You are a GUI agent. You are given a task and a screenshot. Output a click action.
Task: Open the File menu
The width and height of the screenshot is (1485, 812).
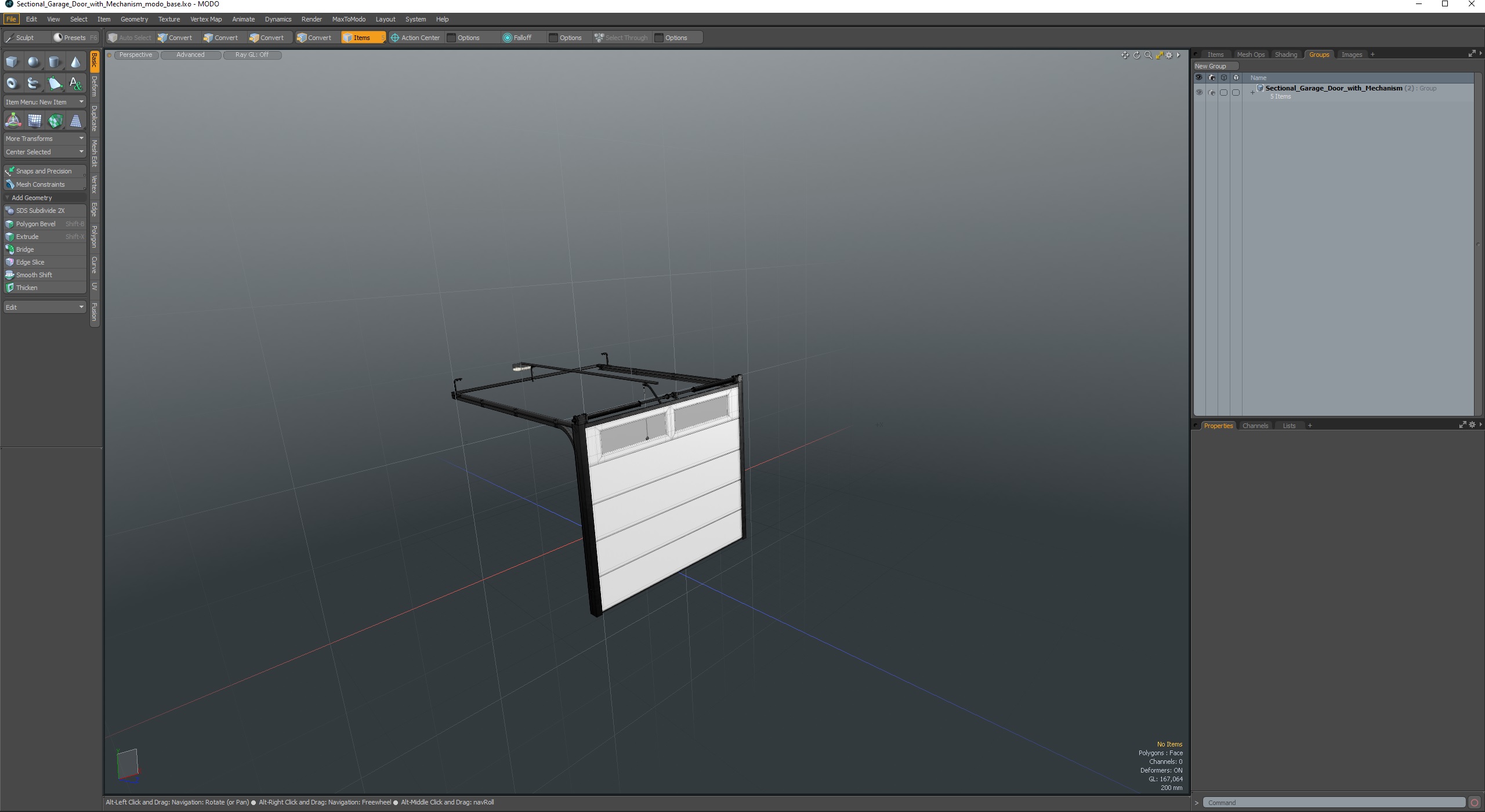coord(11,19)
